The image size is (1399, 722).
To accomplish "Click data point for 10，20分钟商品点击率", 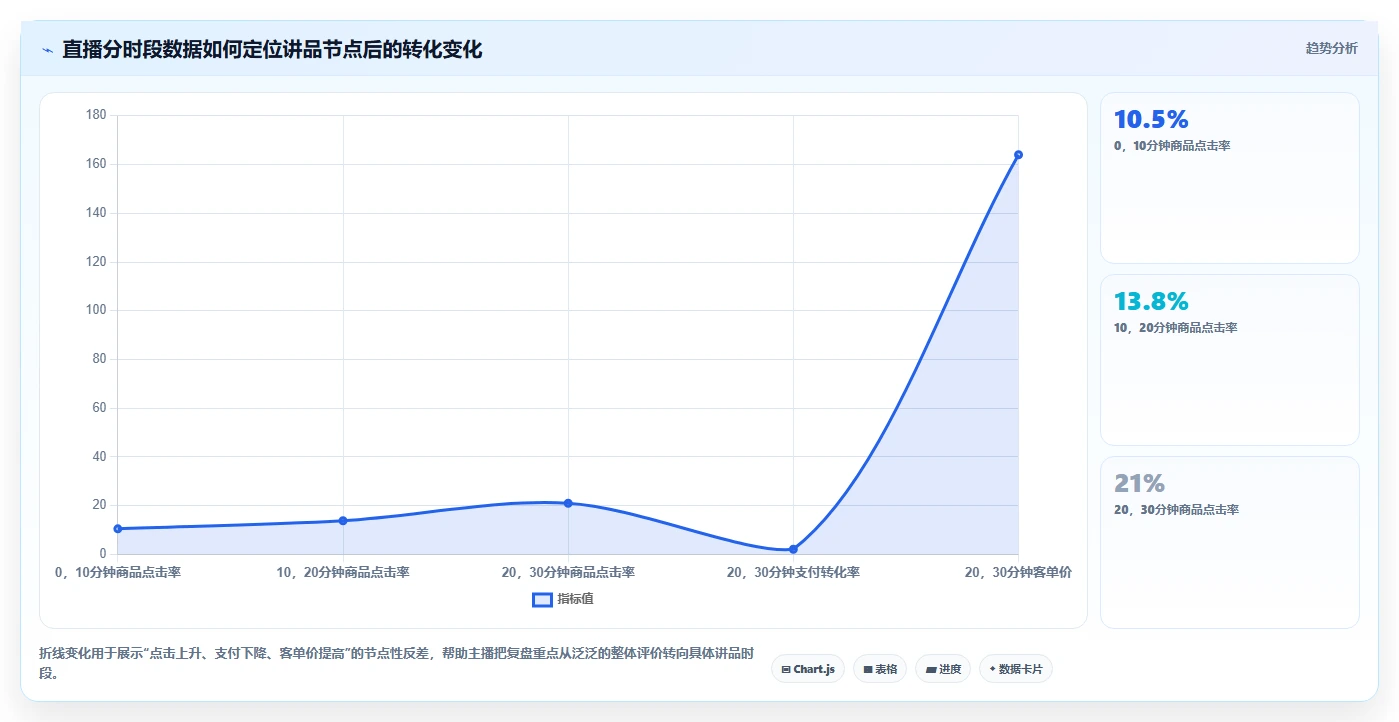I will (343, 520).
